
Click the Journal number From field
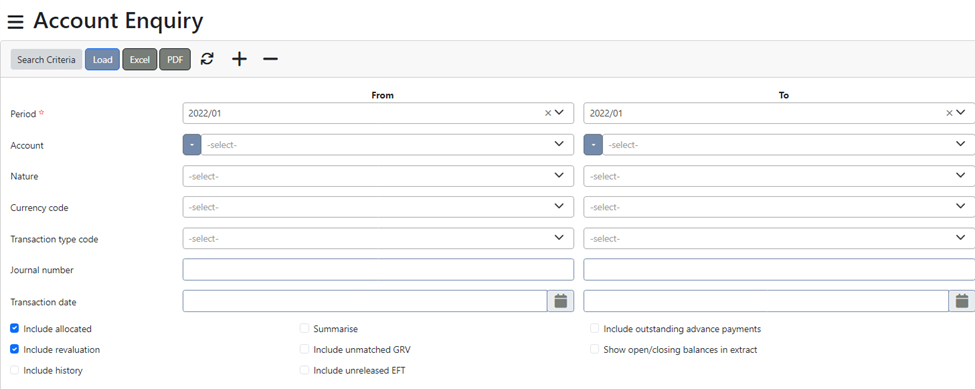click(x=378, y=270)
